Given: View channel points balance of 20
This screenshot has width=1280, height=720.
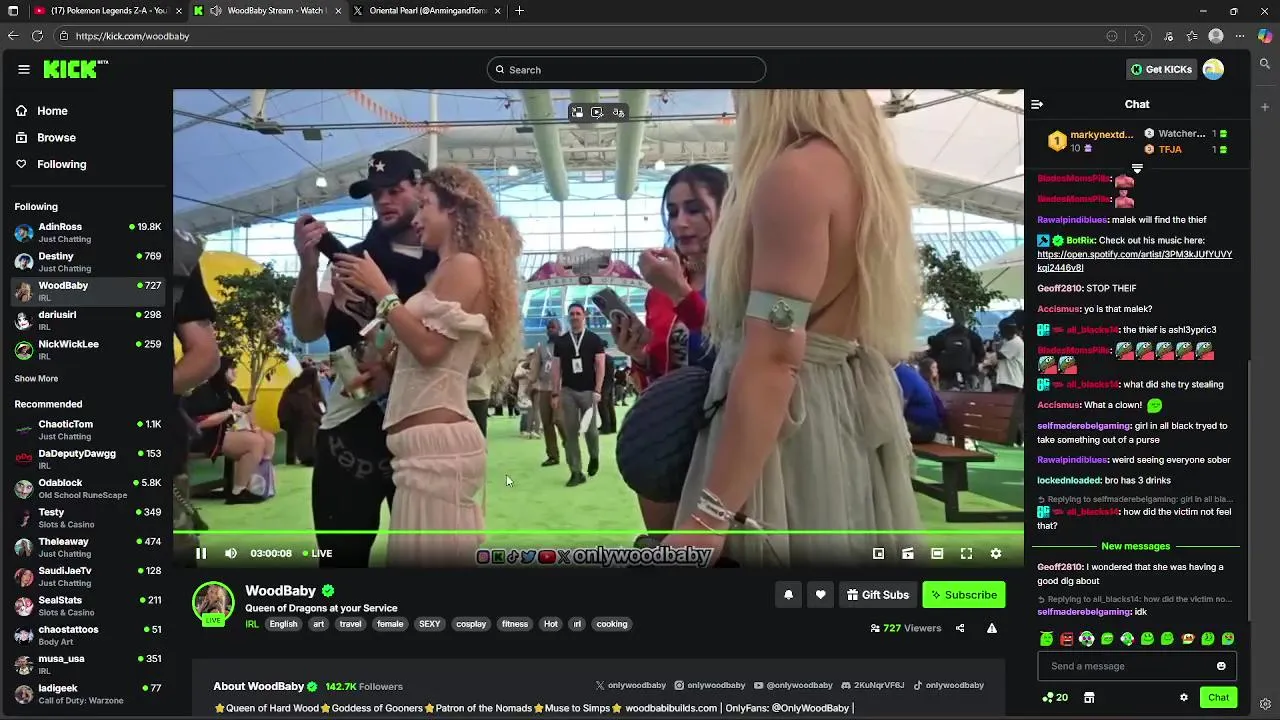Looking at the screenshot, I should pos(1055,697).
